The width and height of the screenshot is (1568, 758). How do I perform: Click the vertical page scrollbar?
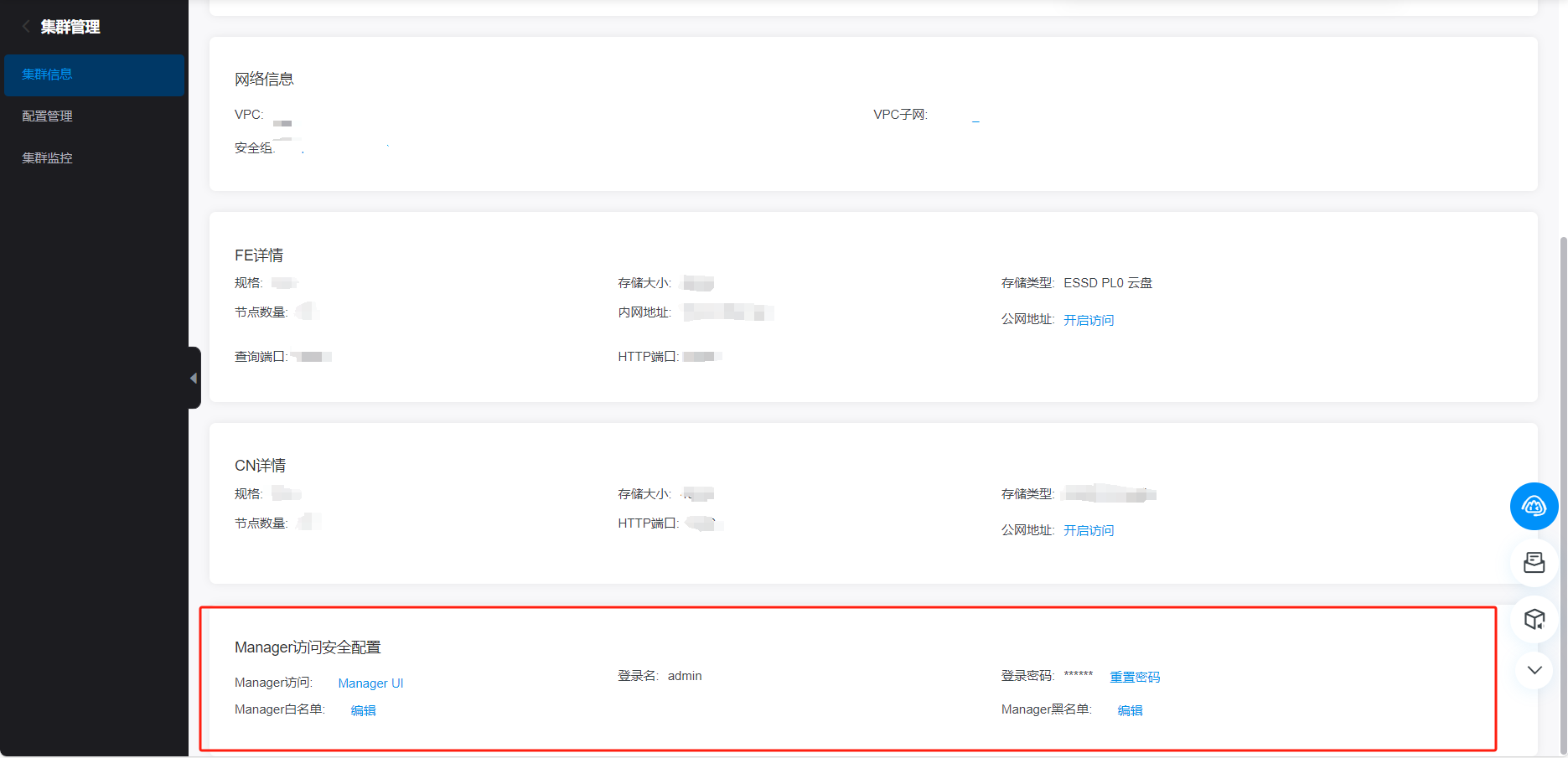click(x=1563, y=494)
